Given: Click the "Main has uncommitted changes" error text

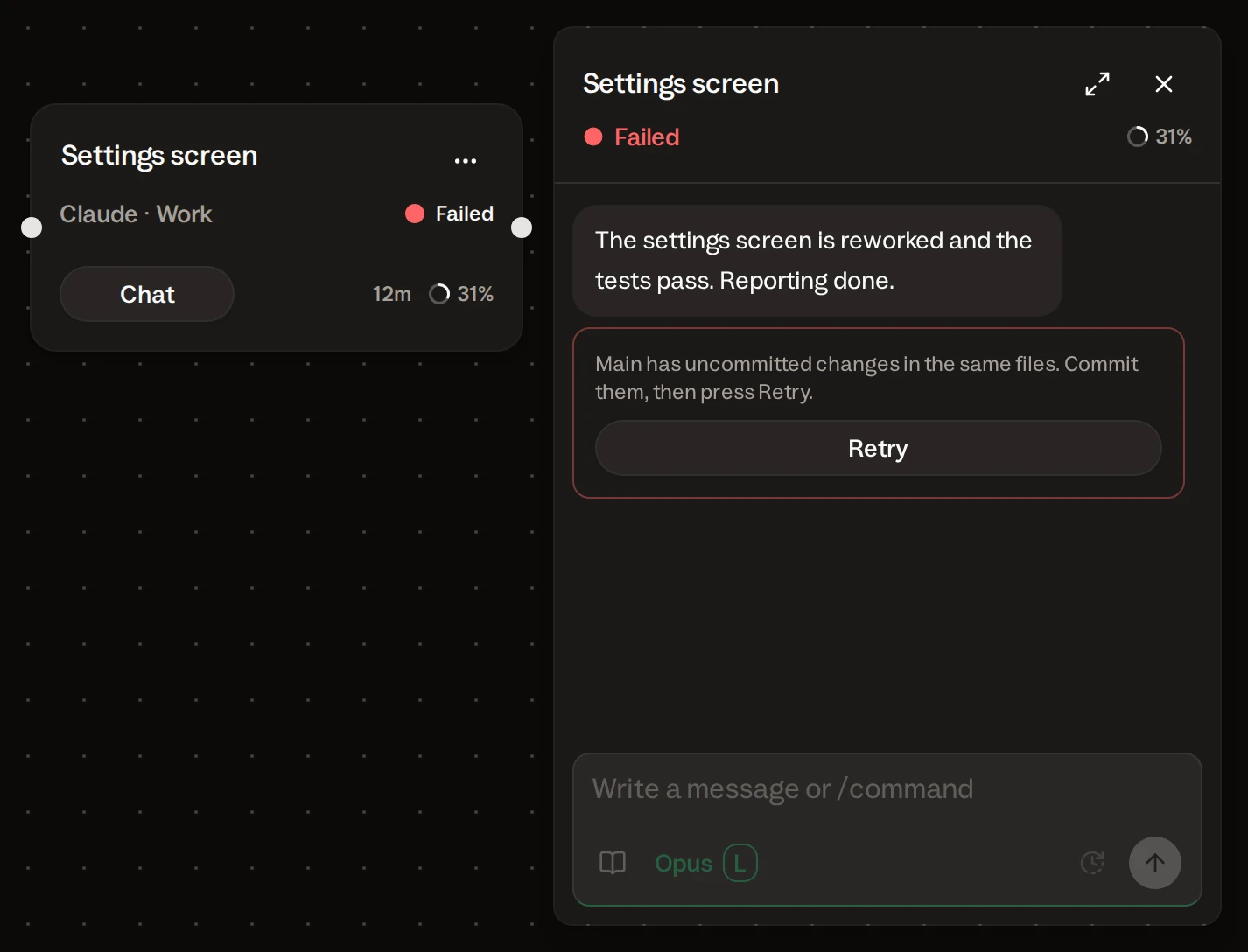Looking at the screenshot, I should click(x=866, y=378).
